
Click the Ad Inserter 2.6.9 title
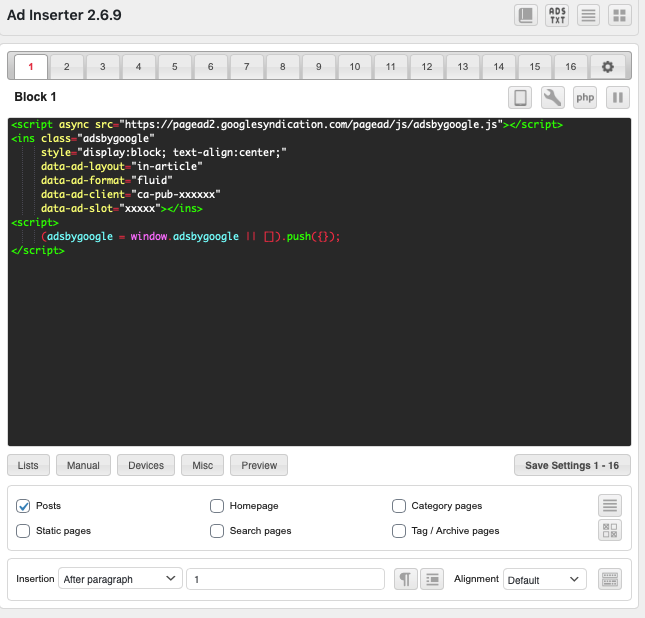tap(64, 15)
